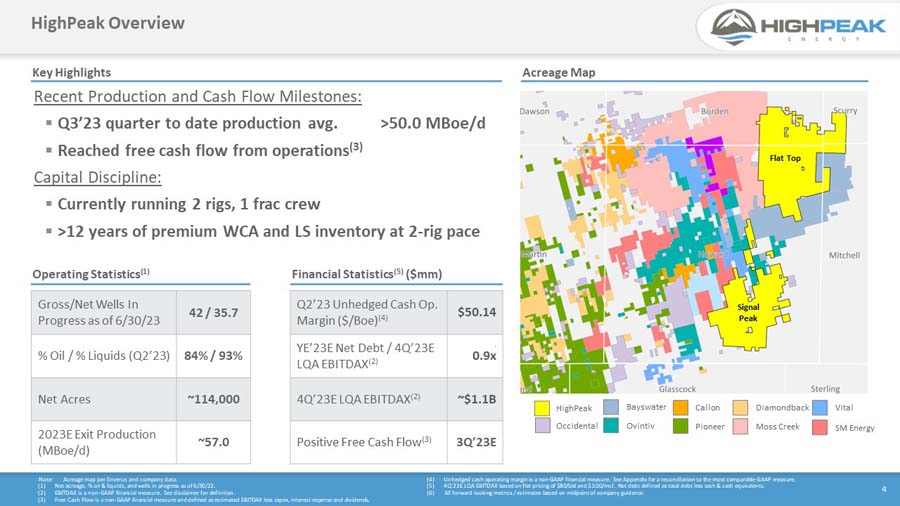
Task: Select the Recent Production and Cash Flow Milestones heading
Action: point(198,96)
